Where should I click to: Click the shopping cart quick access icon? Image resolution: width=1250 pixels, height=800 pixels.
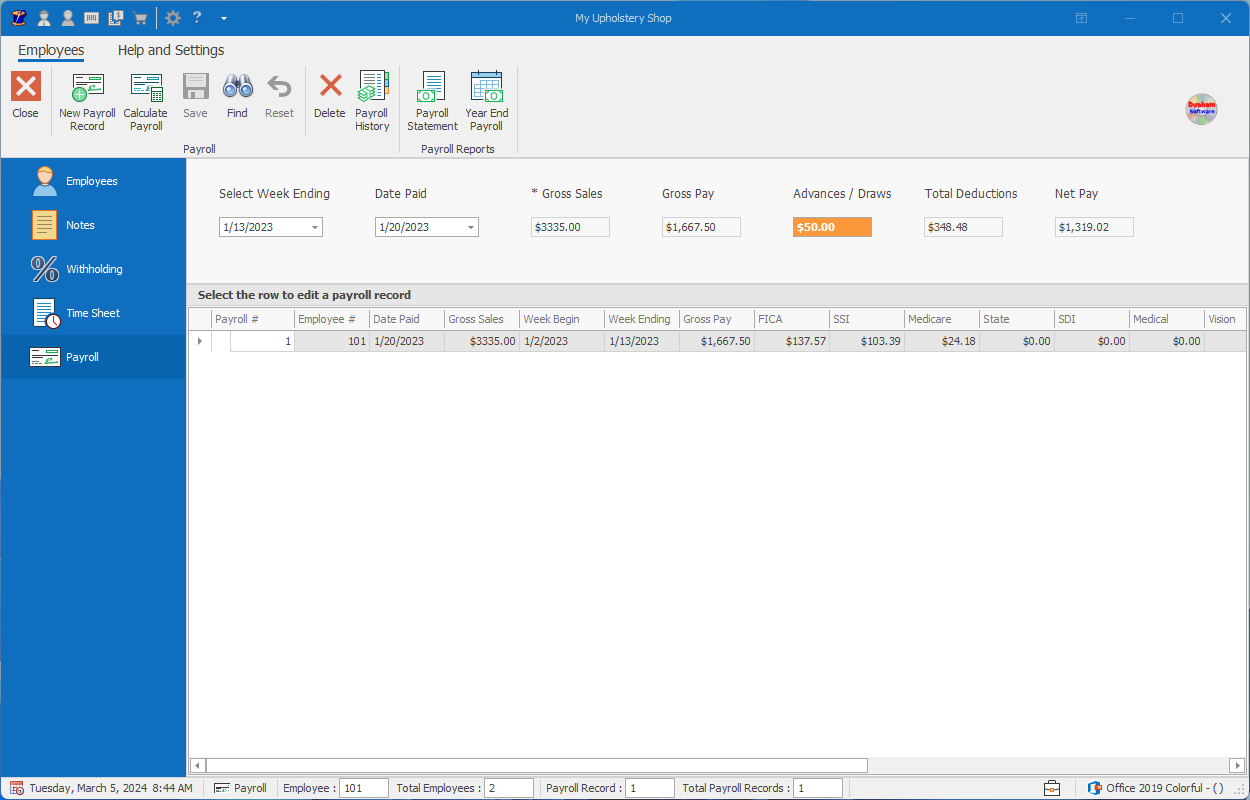(x=140, y=17)
